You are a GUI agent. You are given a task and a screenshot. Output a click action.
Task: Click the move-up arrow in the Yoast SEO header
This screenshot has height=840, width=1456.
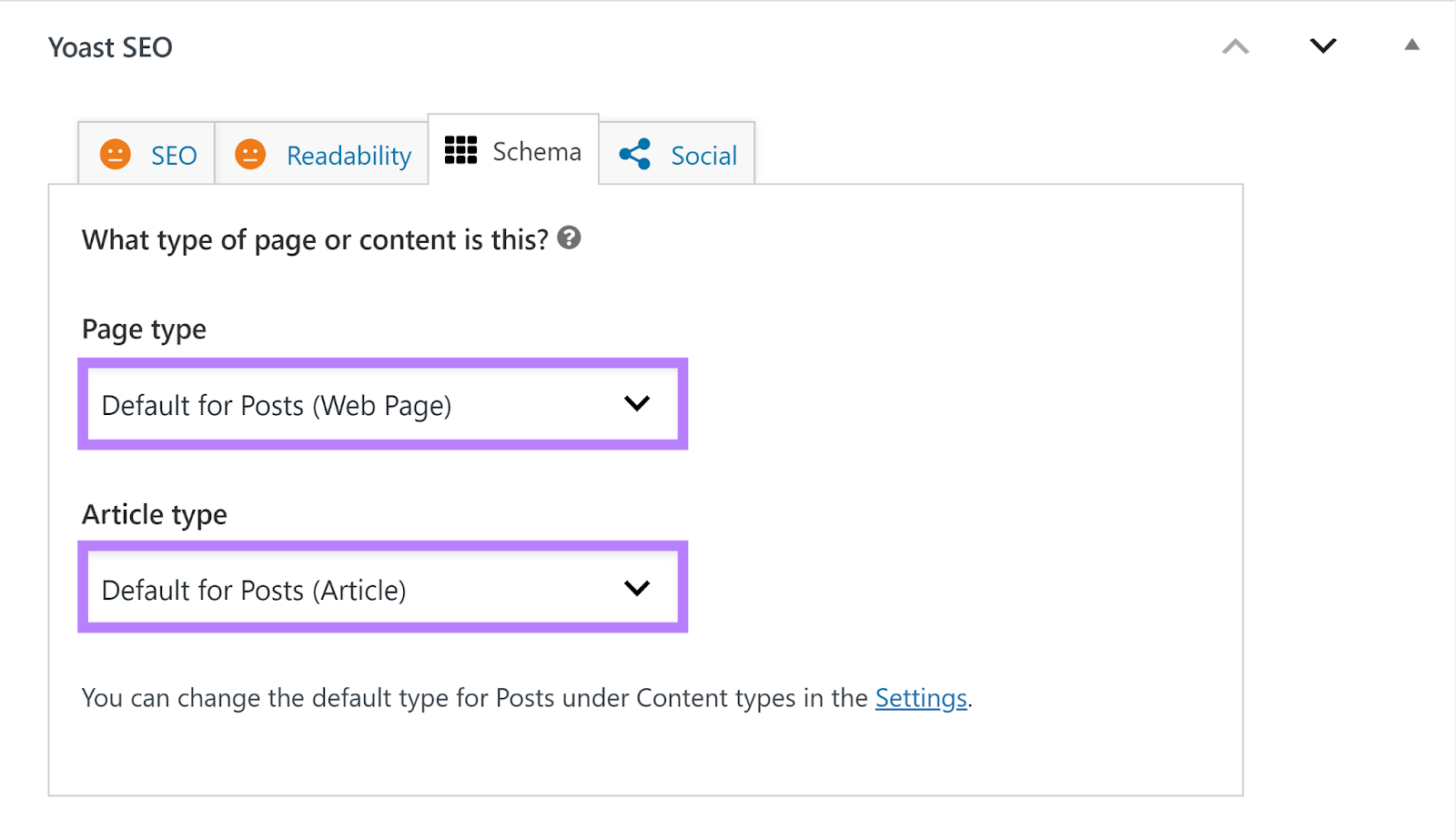click(1234, 46)
